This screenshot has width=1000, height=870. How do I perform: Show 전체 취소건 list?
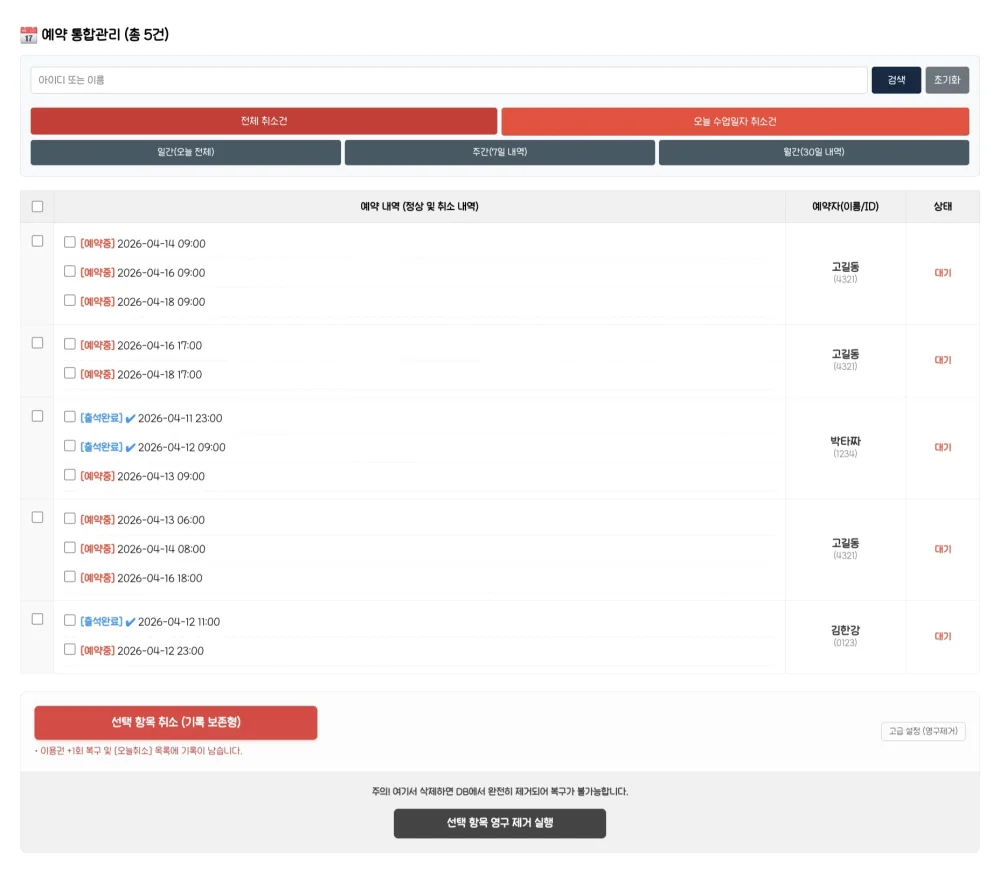(264, 121)
